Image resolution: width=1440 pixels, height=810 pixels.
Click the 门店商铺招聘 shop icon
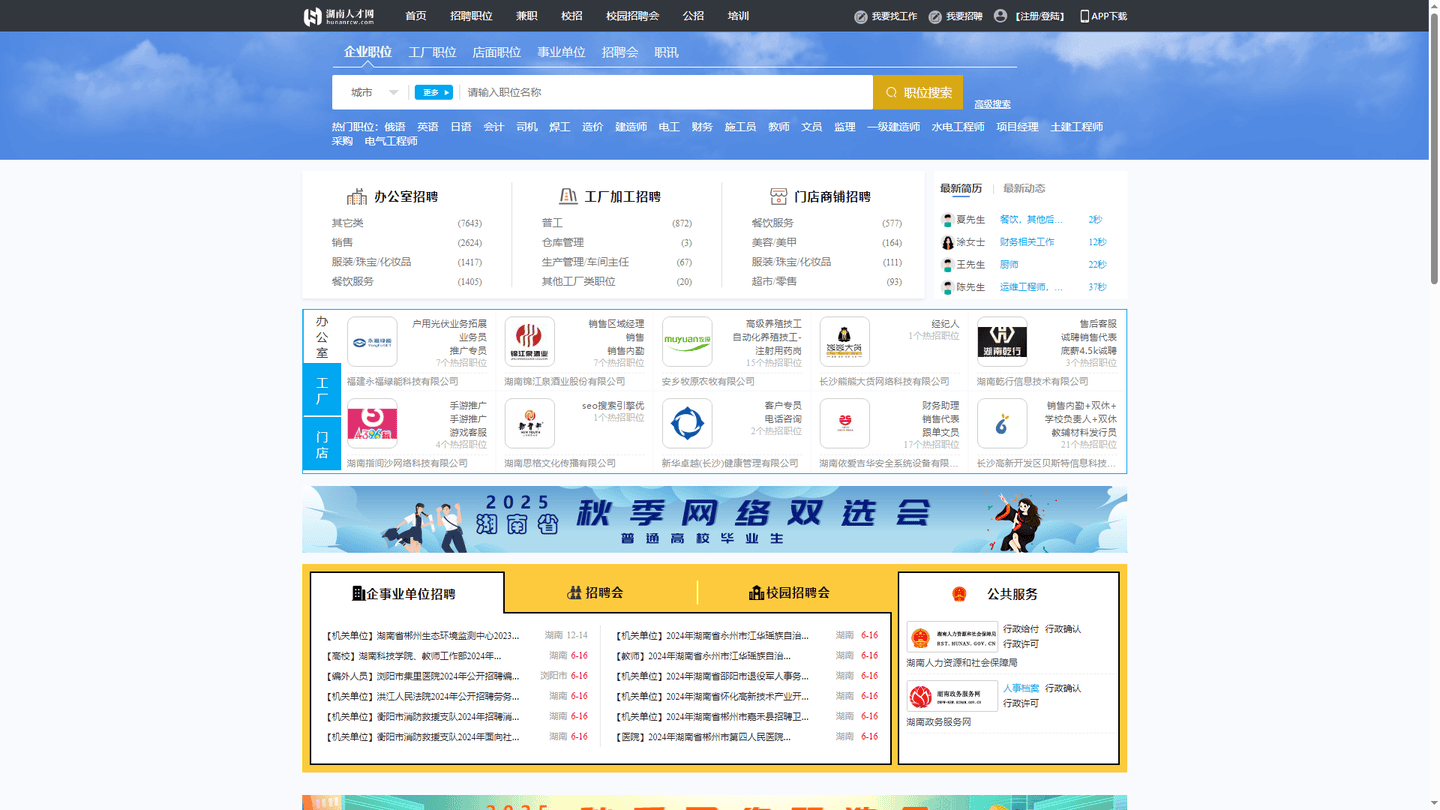click(778, 196)
